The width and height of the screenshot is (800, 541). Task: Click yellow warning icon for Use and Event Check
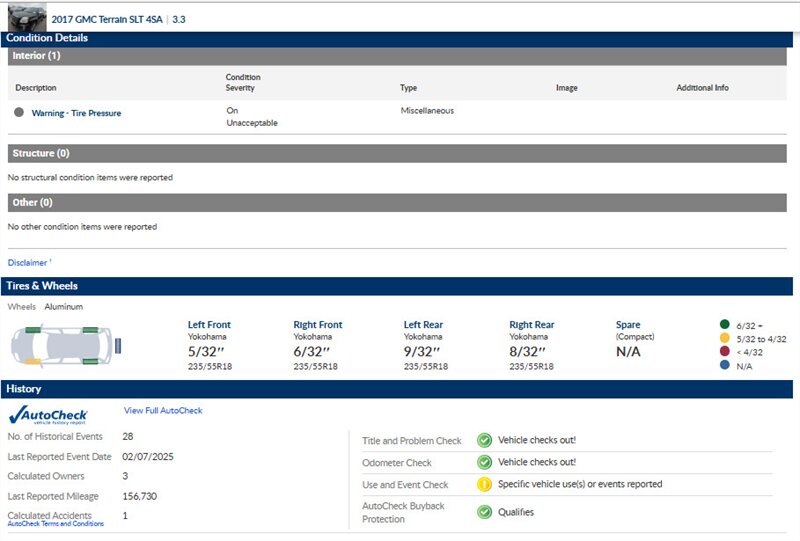[484, 485]
